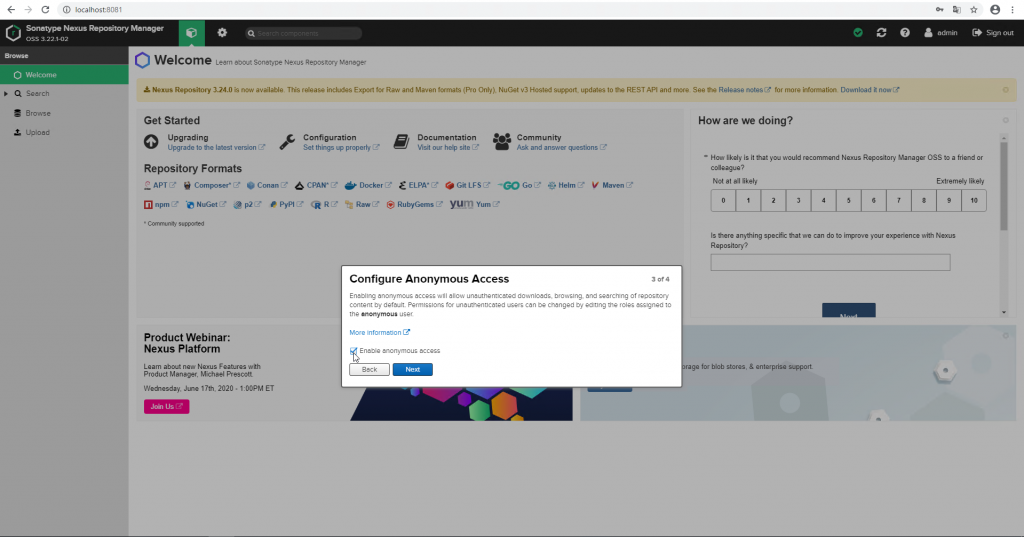Dismiss the update notification banner
This screenshot has height=537, width=1024.
pos(1006,90)
